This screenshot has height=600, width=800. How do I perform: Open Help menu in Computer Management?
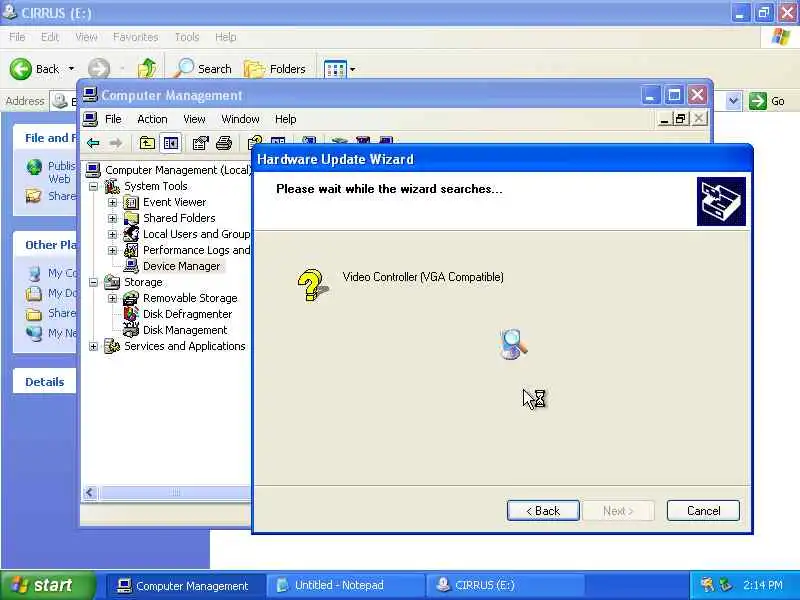click(285, 119)
